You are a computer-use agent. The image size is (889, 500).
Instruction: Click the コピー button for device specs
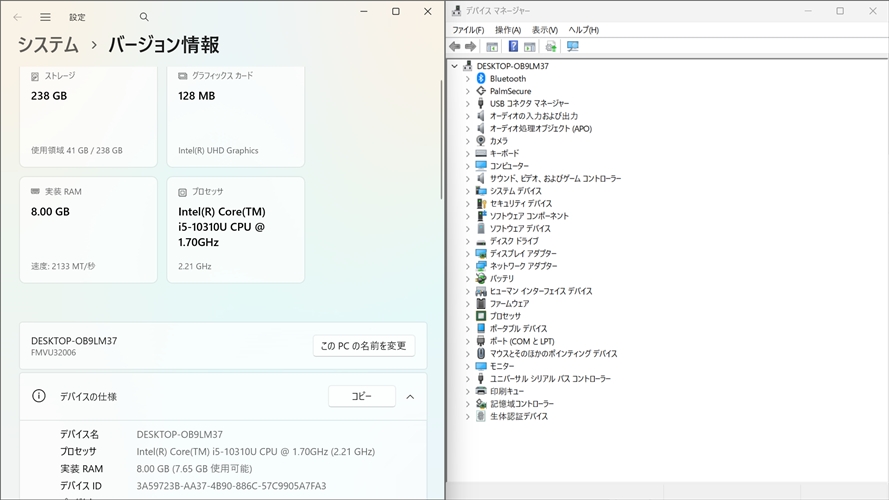click(361, 397)
